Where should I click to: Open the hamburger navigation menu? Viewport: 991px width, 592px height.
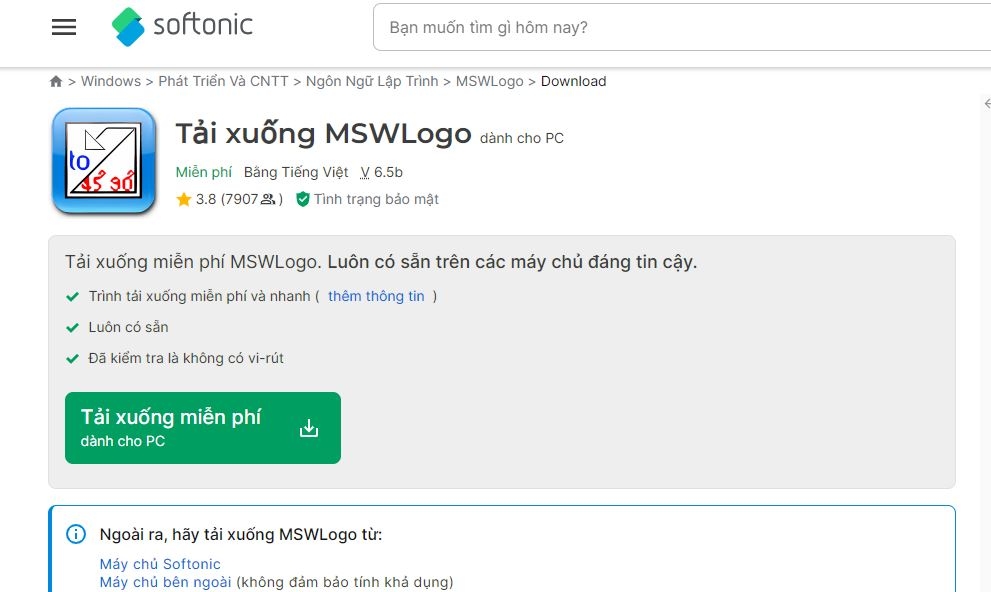coord(63,27)
